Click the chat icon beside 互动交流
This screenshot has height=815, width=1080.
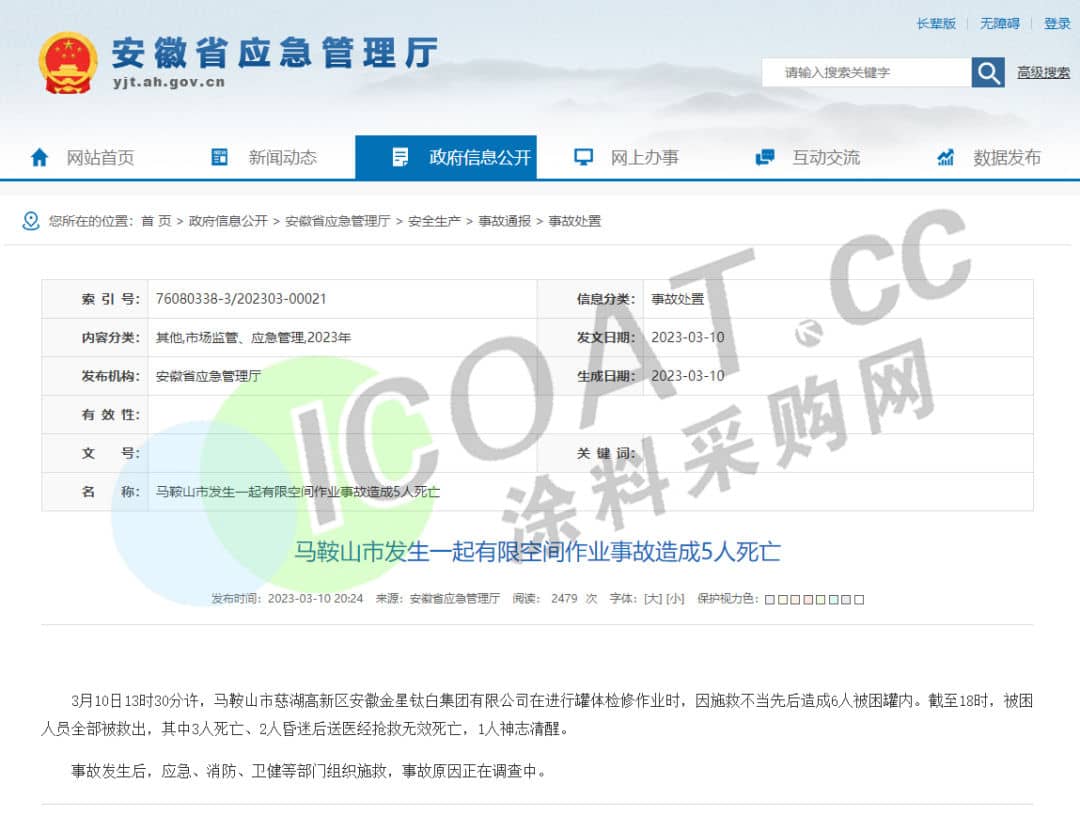765,157
